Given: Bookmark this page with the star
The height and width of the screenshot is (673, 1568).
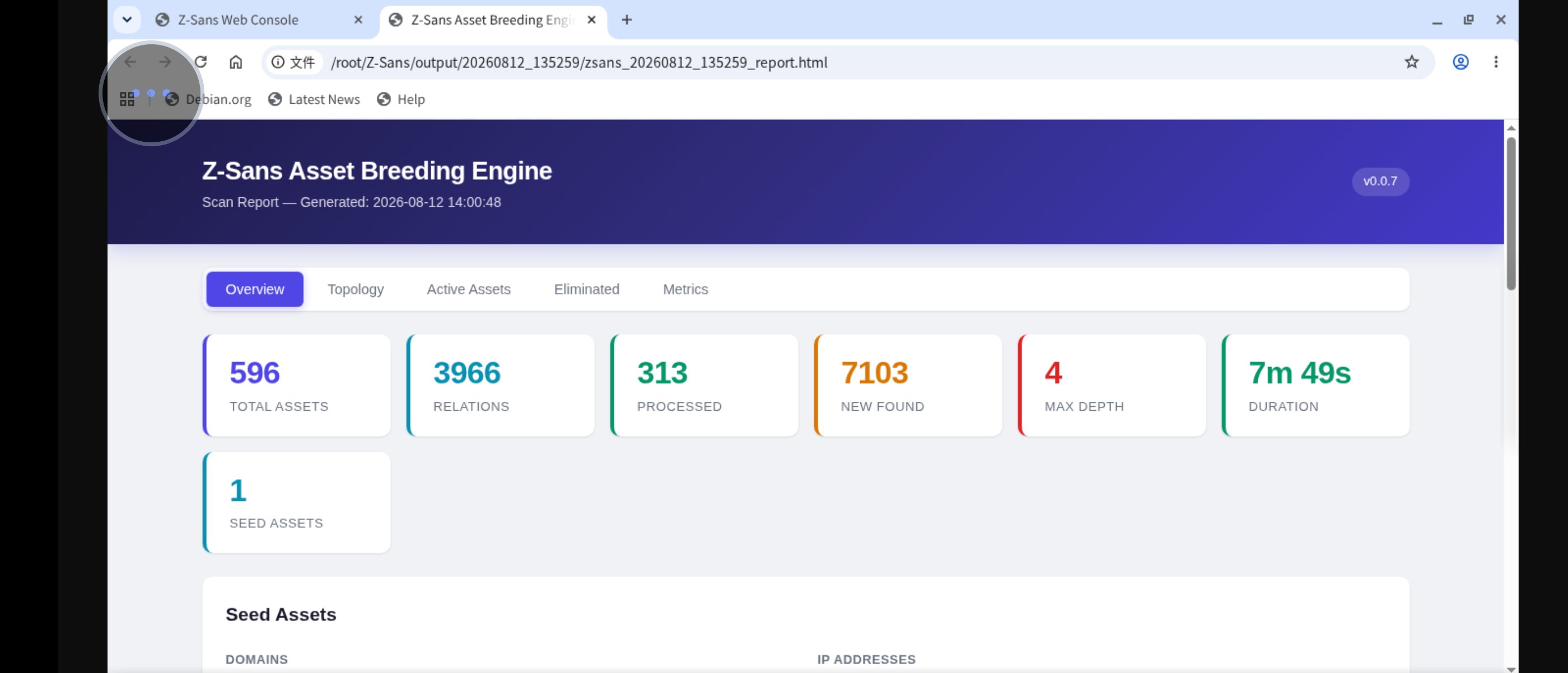Looking at the screenshot, I should (1412, 62).
